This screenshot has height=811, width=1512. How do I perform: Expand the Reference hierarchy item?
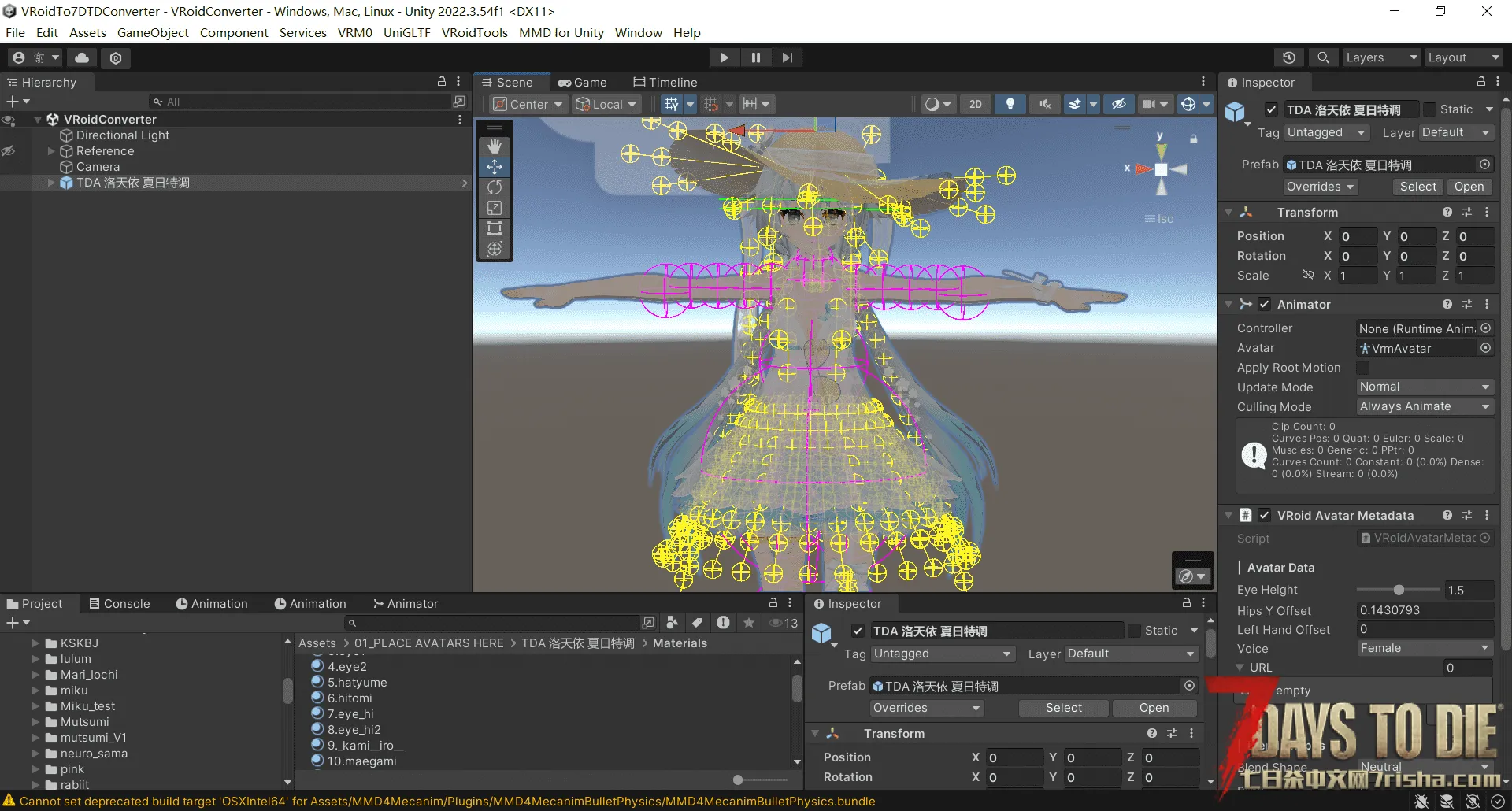(x=51, y=151)
